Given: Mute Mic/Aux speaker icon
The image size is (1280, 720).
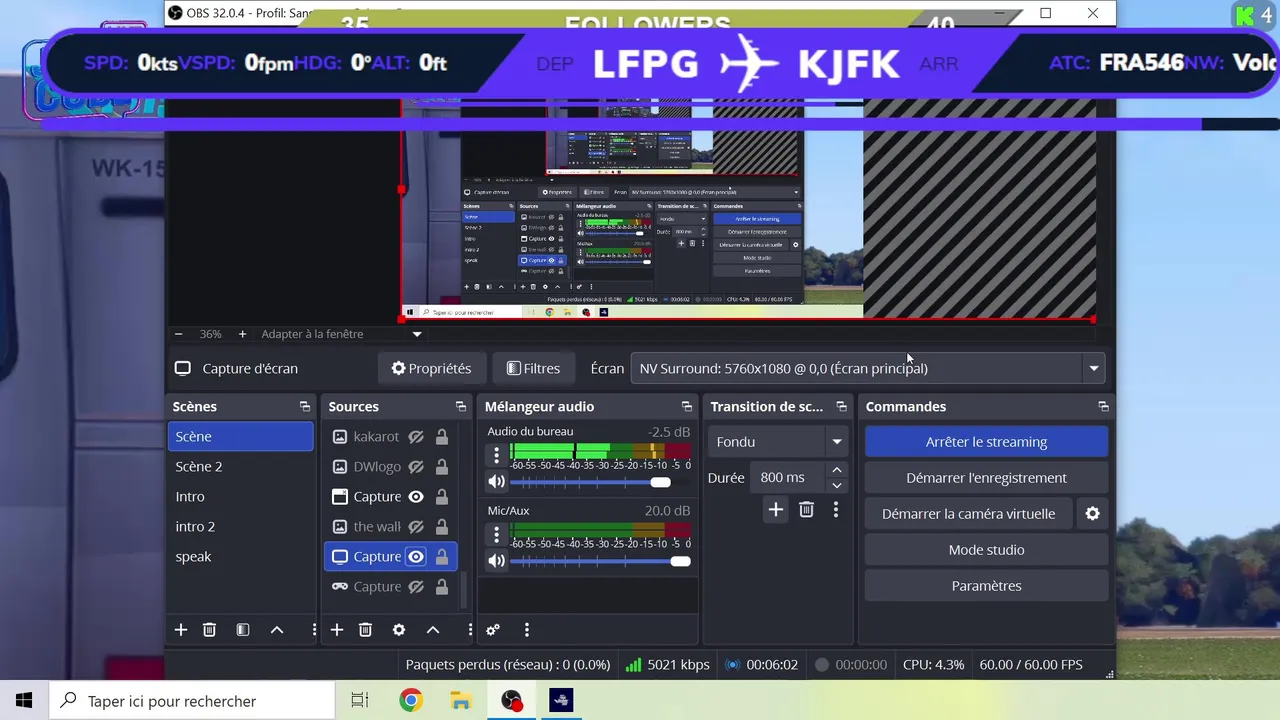Looking at the screenshot, I should coord(496,561).
